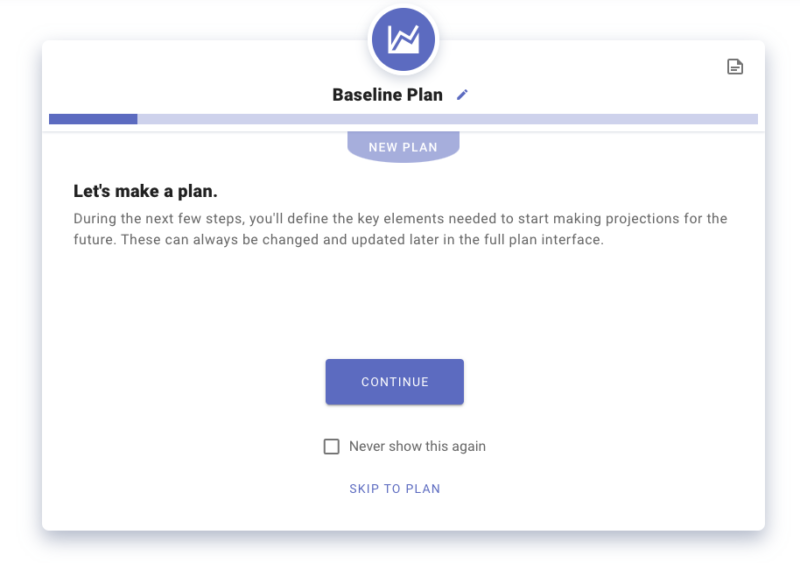Bypass setup using Skip to Plan
Screen dimensions: 800x563
pos(394,489)
